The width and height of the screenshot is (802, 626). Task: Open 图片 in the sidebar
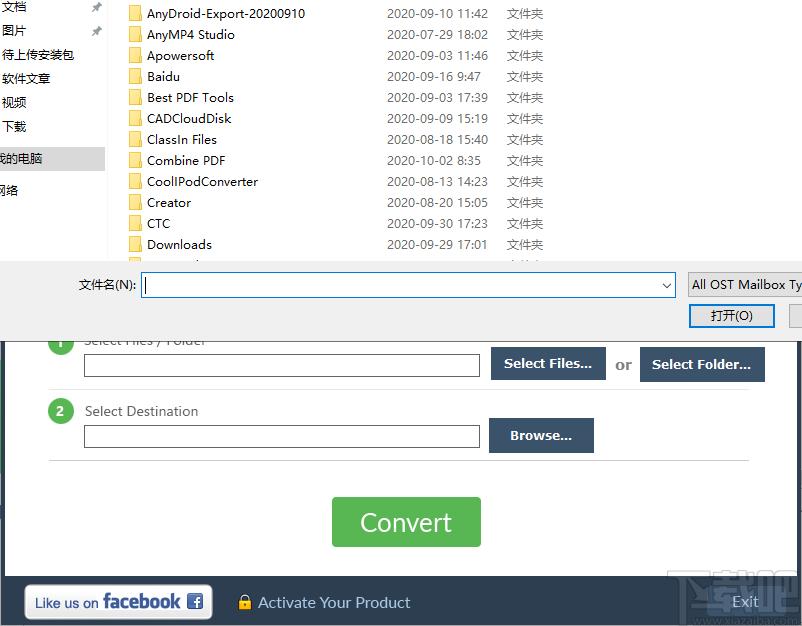[14, 31]
